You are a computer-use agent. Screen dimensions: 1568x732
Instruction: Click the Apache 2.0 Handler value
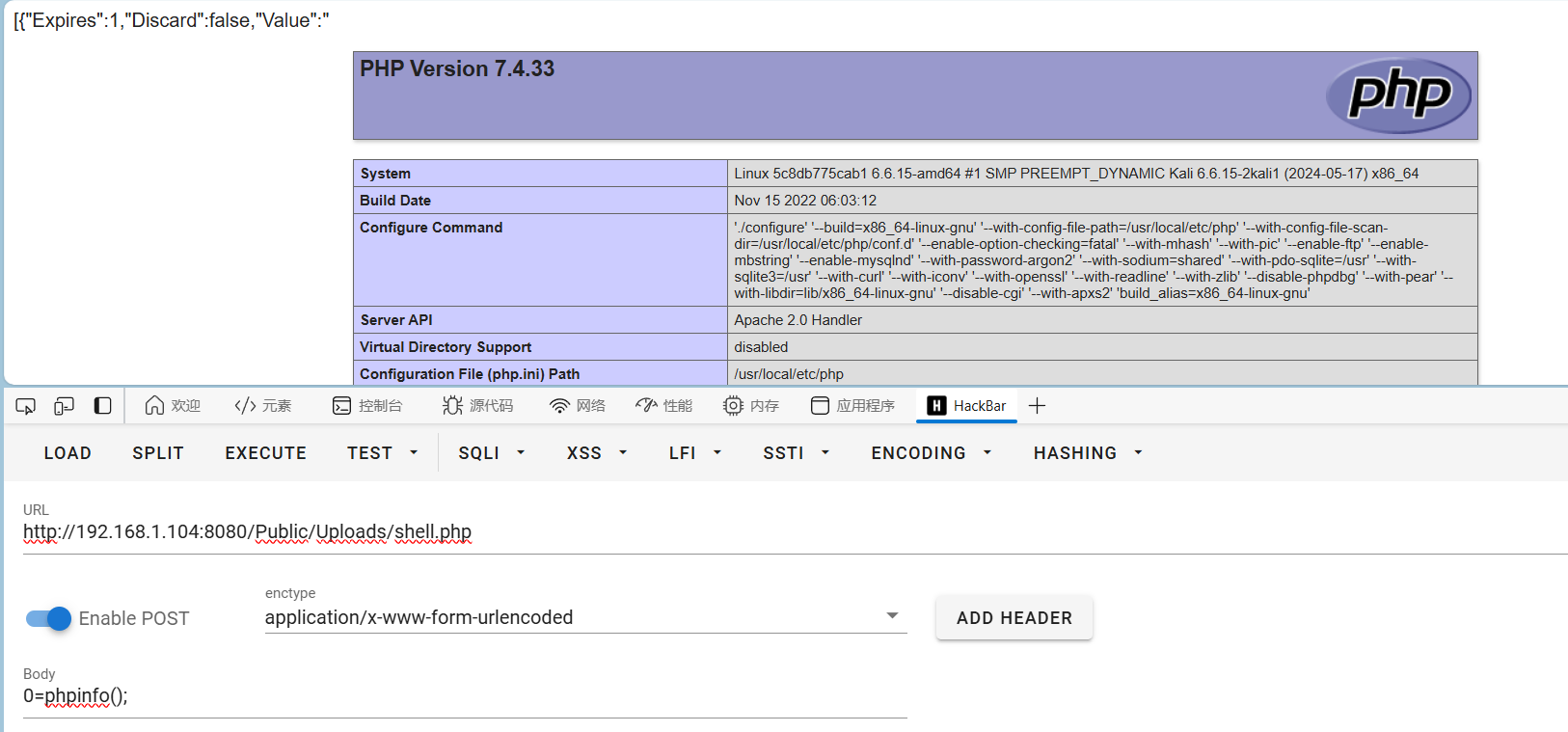pos(798,320)
